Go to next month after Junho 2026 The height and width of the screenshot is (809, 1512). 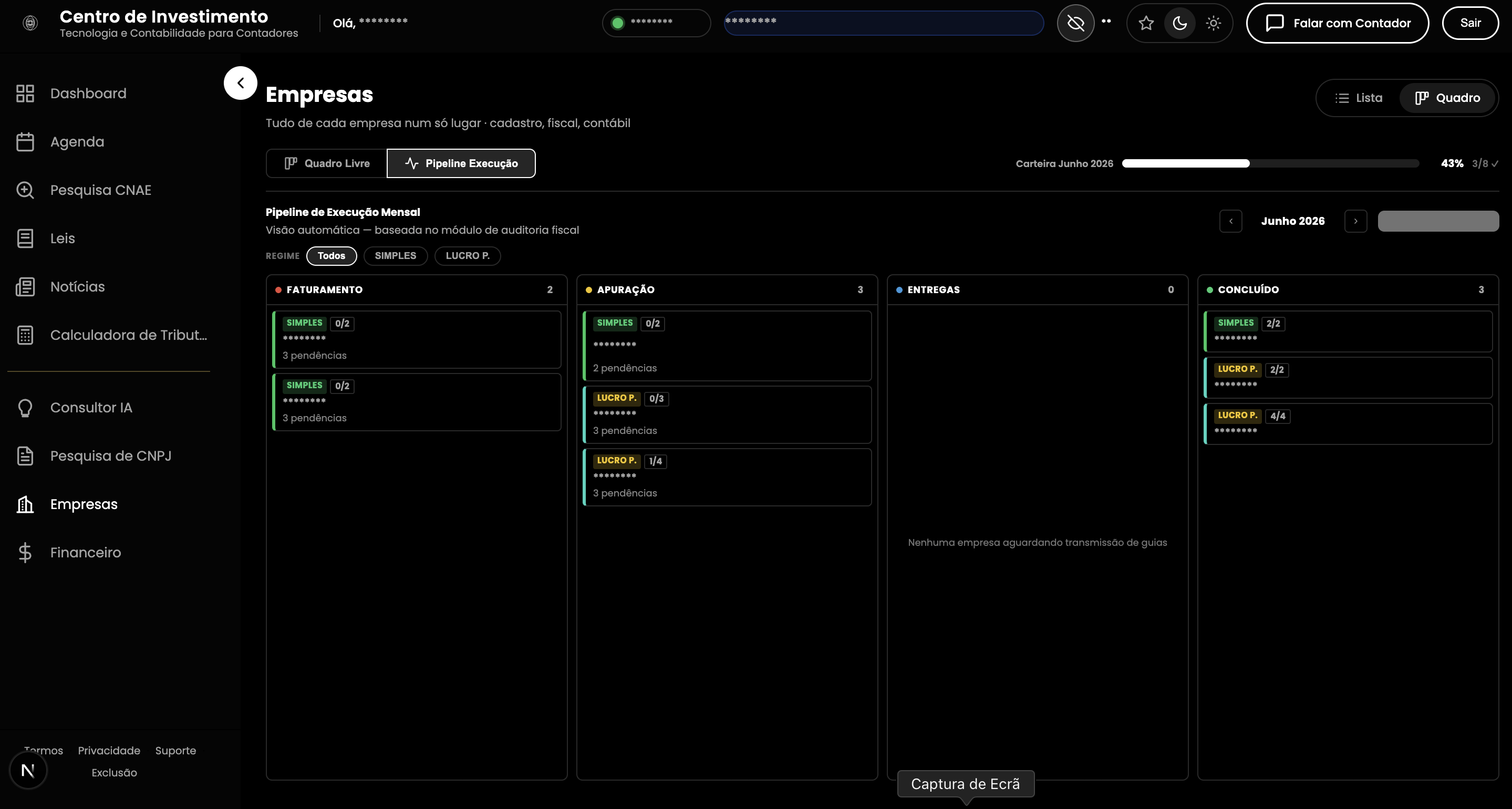coord(1355,221)
